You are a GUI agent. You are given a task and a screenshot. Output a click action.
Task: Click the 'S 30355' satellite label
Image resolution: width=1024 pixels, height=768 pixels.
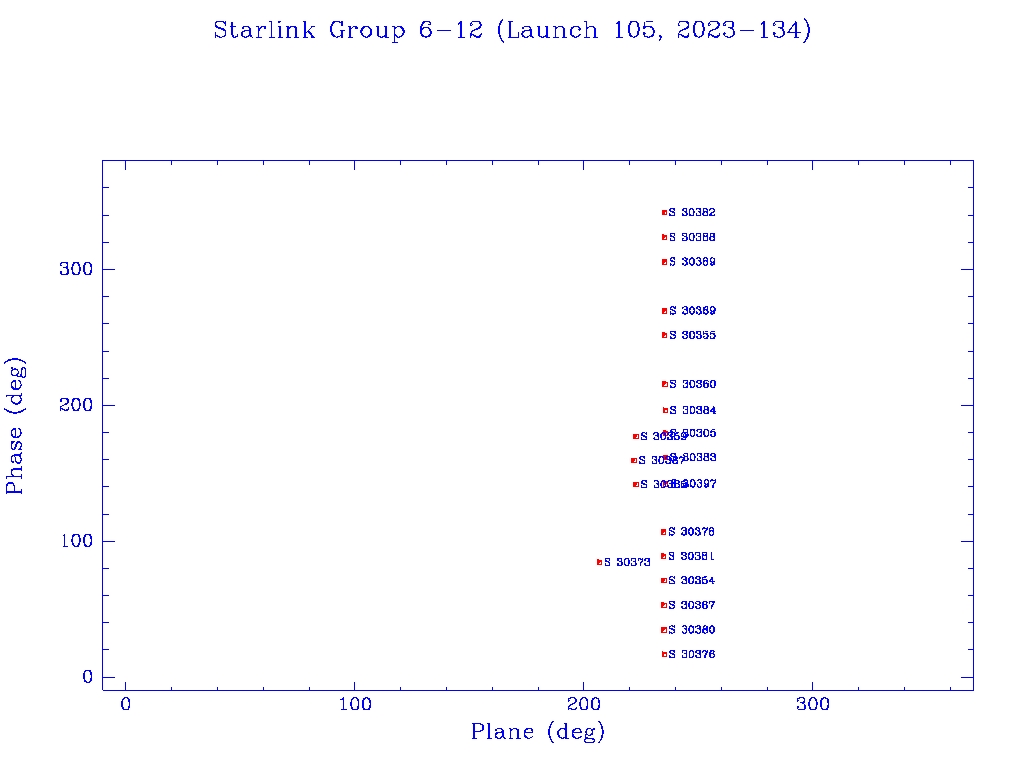click(x=692, y=335)
